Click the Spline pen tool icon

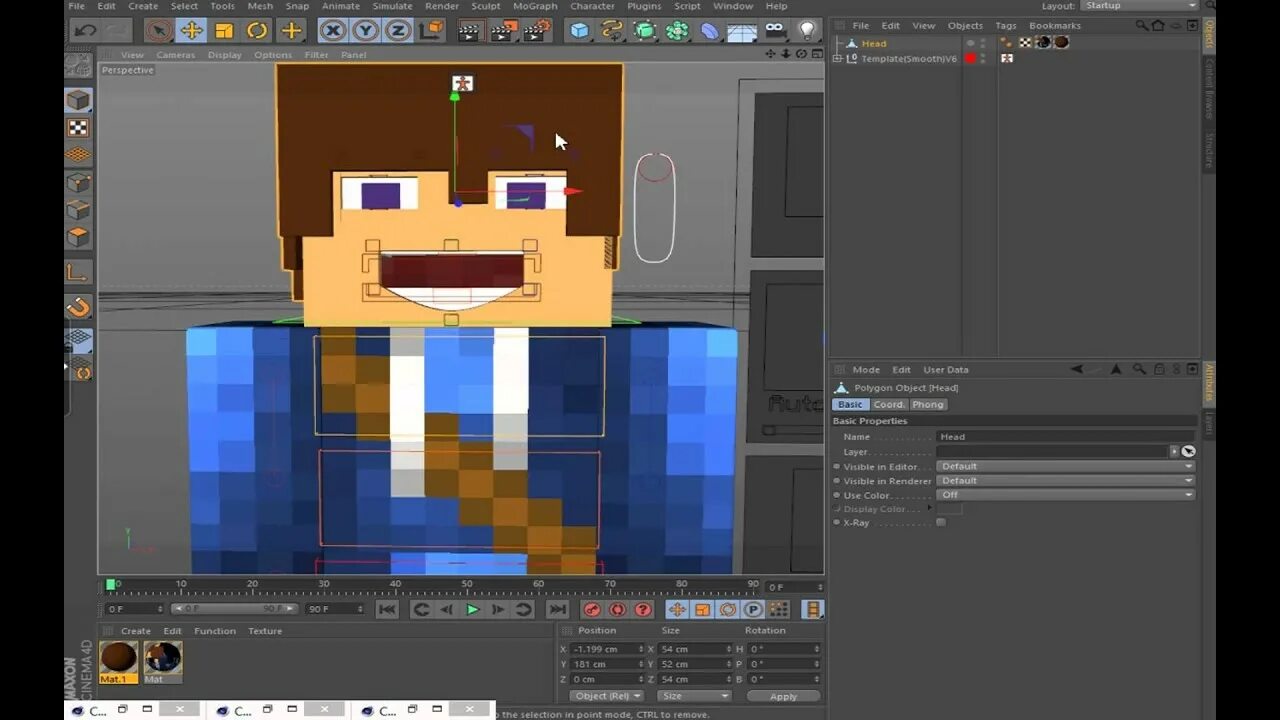[x=612, y=31]
